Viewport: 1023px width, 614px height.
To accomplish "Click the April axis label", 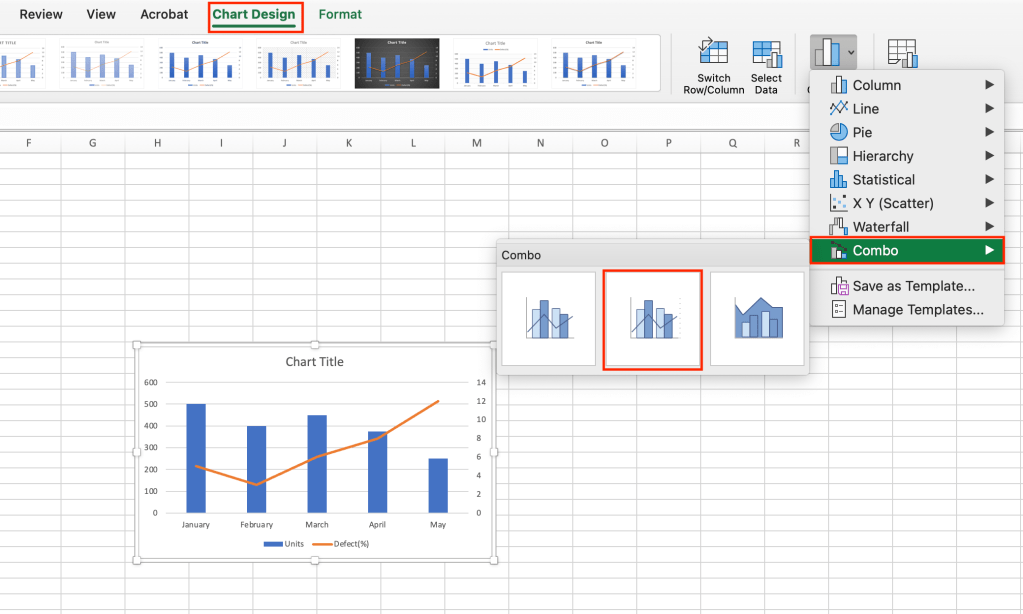I will [x=377, y=525].
